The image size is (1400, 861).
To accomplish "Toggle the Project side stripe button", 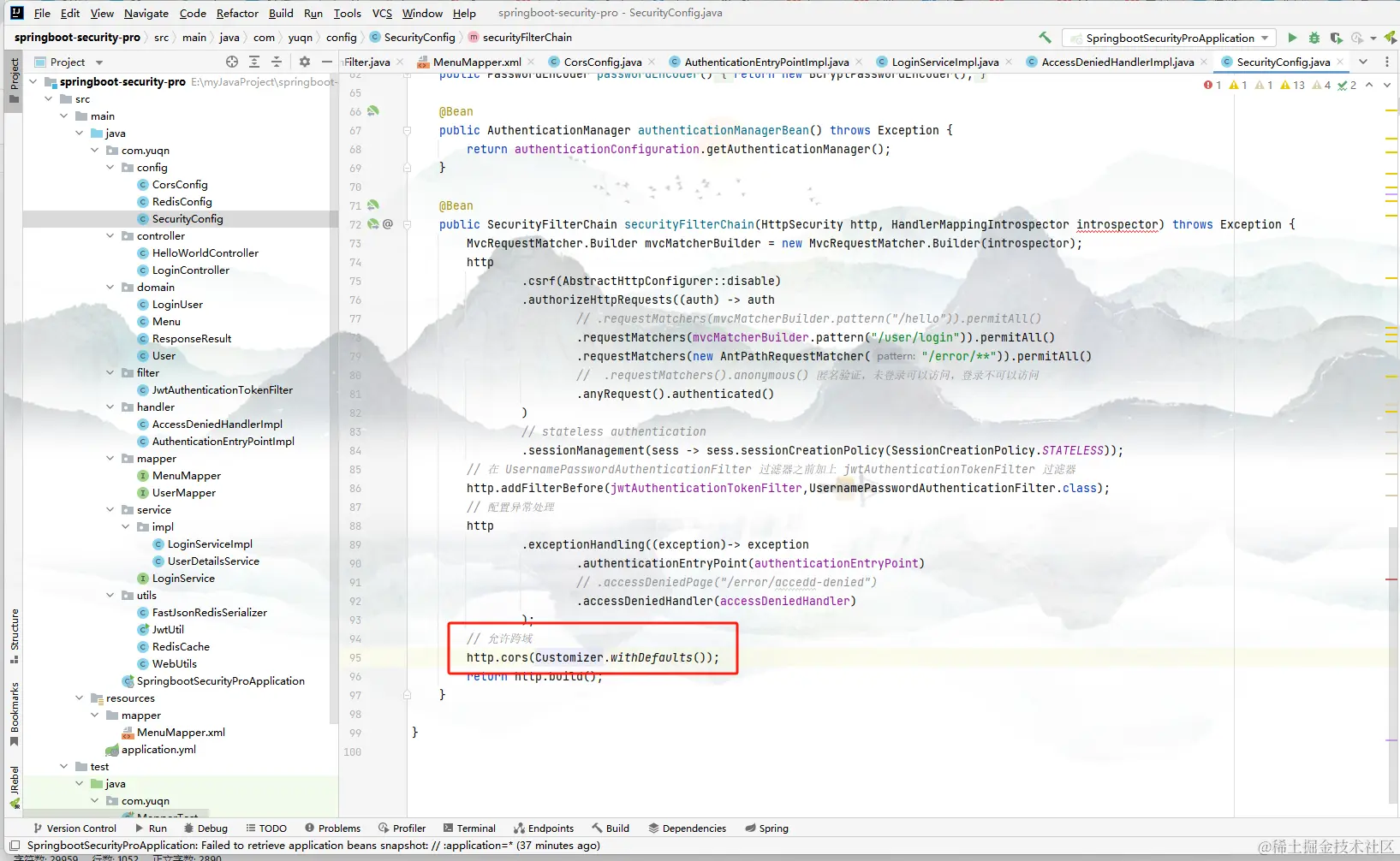I will (14, 80).
